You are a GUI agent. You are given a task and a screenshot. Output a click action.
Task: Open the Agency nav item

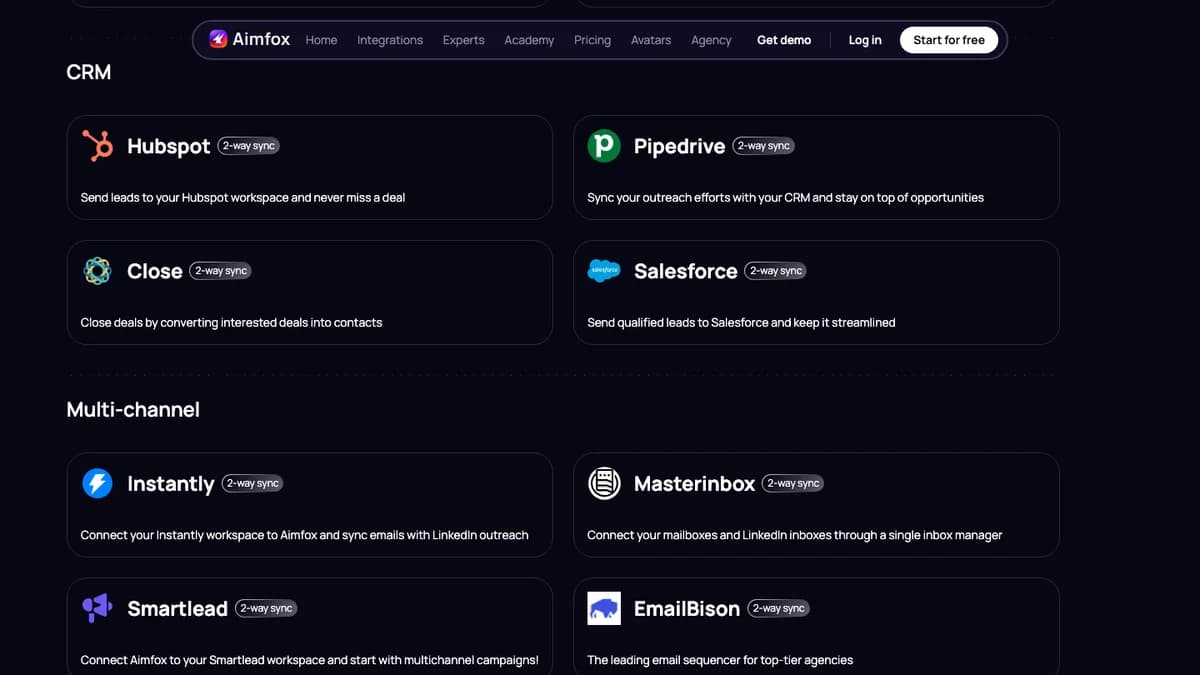711,40
